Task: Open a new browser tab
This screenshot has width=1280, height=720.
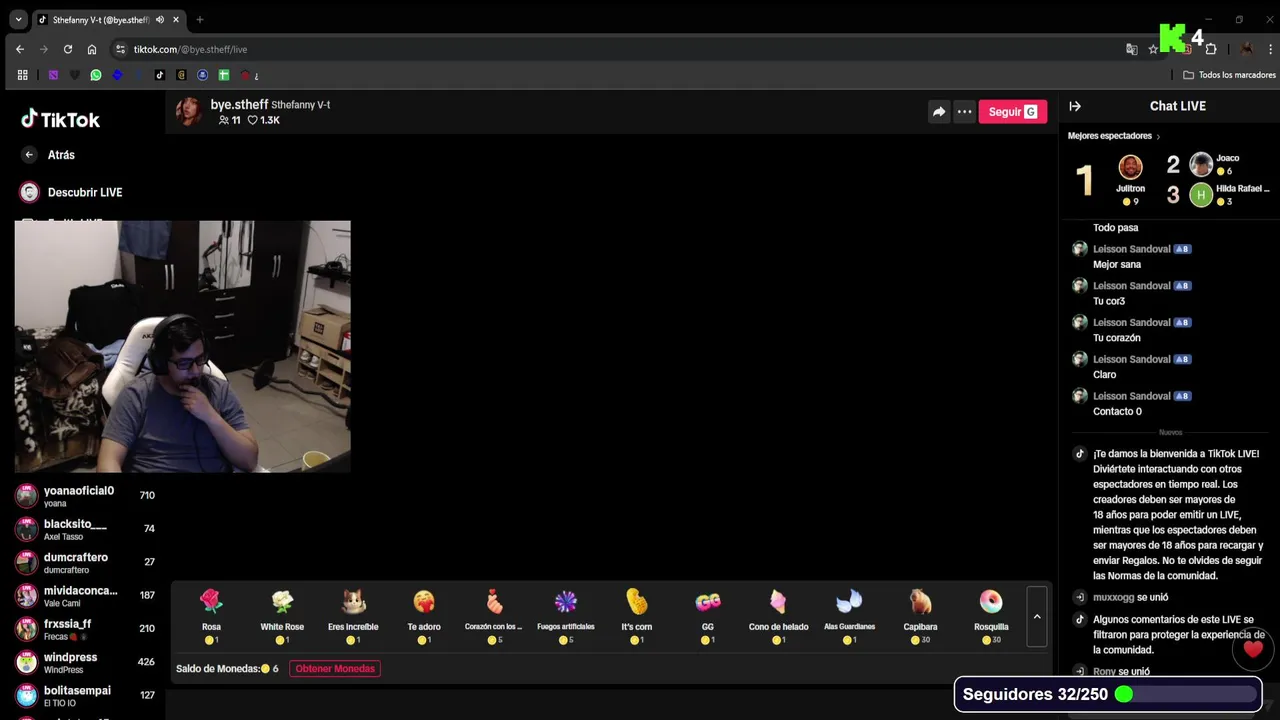Action: 200,19
